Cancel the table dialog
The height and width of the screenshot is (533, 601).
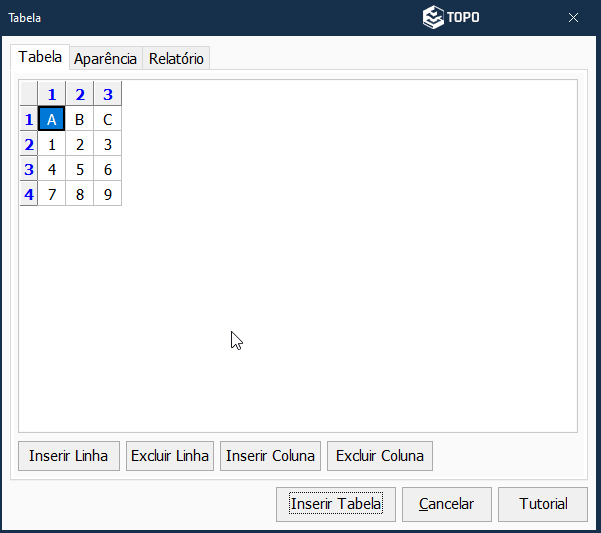(x=446, y=504)
